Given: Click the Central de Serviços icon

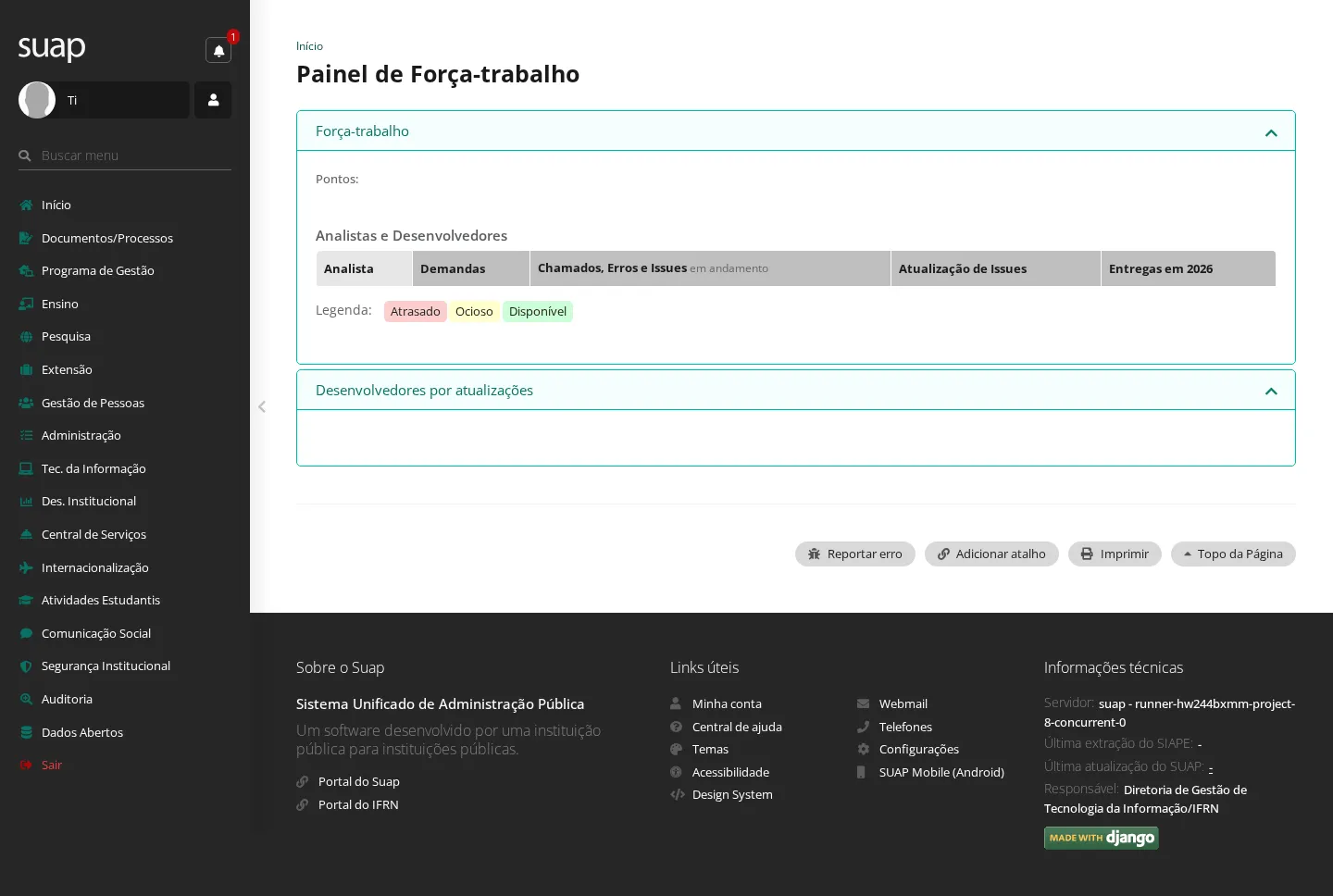Looking at the screenshot, I should point(26,534).
